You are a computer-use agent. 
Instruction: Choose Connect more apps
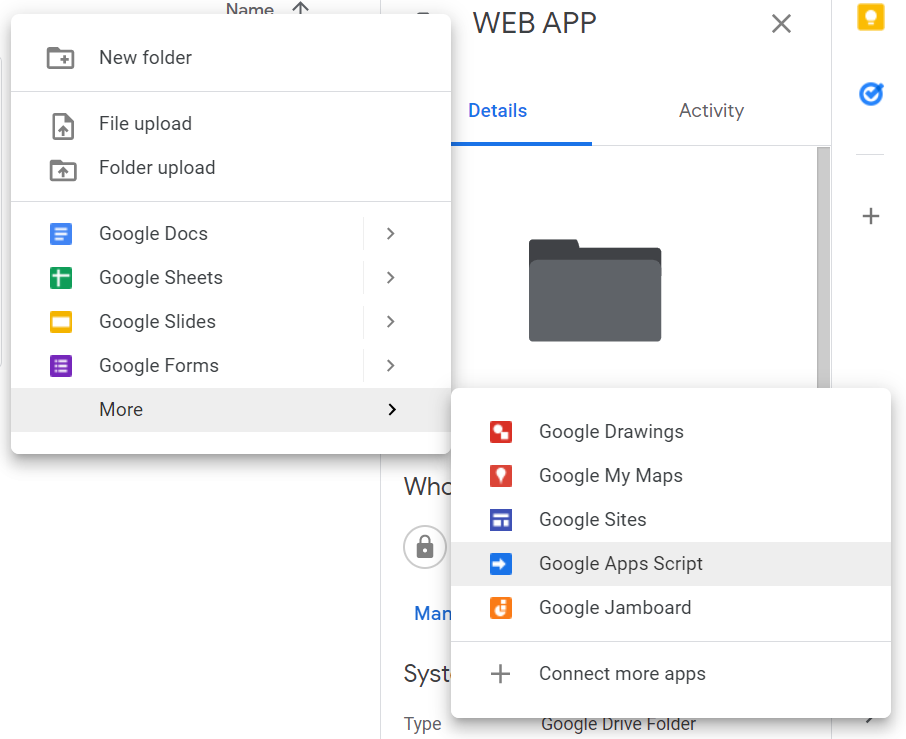click(670, 674)
